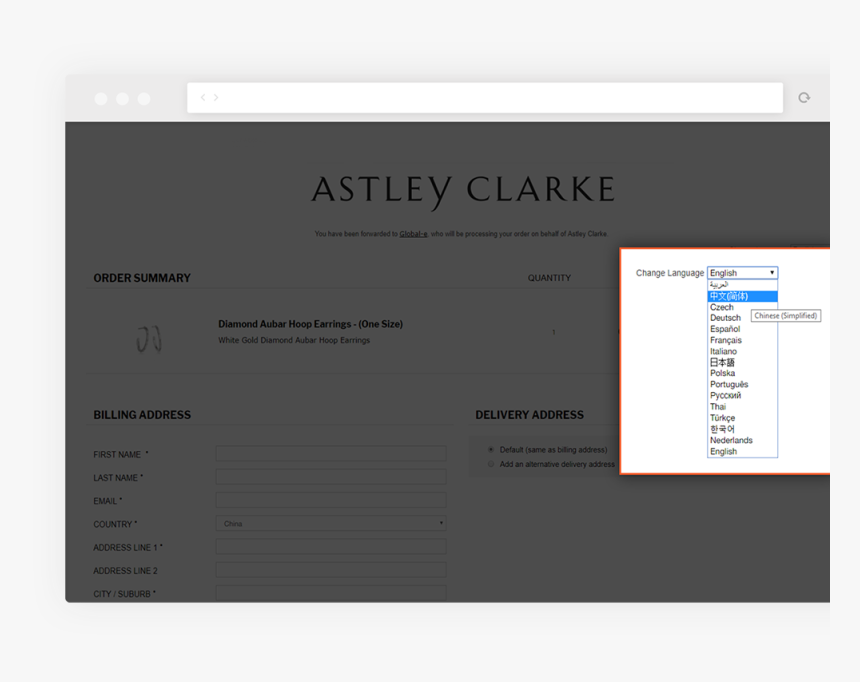The height and width of the screenshot is (682, 860).
Task: Select Default same as billing address option
Action: coord(491,450)
